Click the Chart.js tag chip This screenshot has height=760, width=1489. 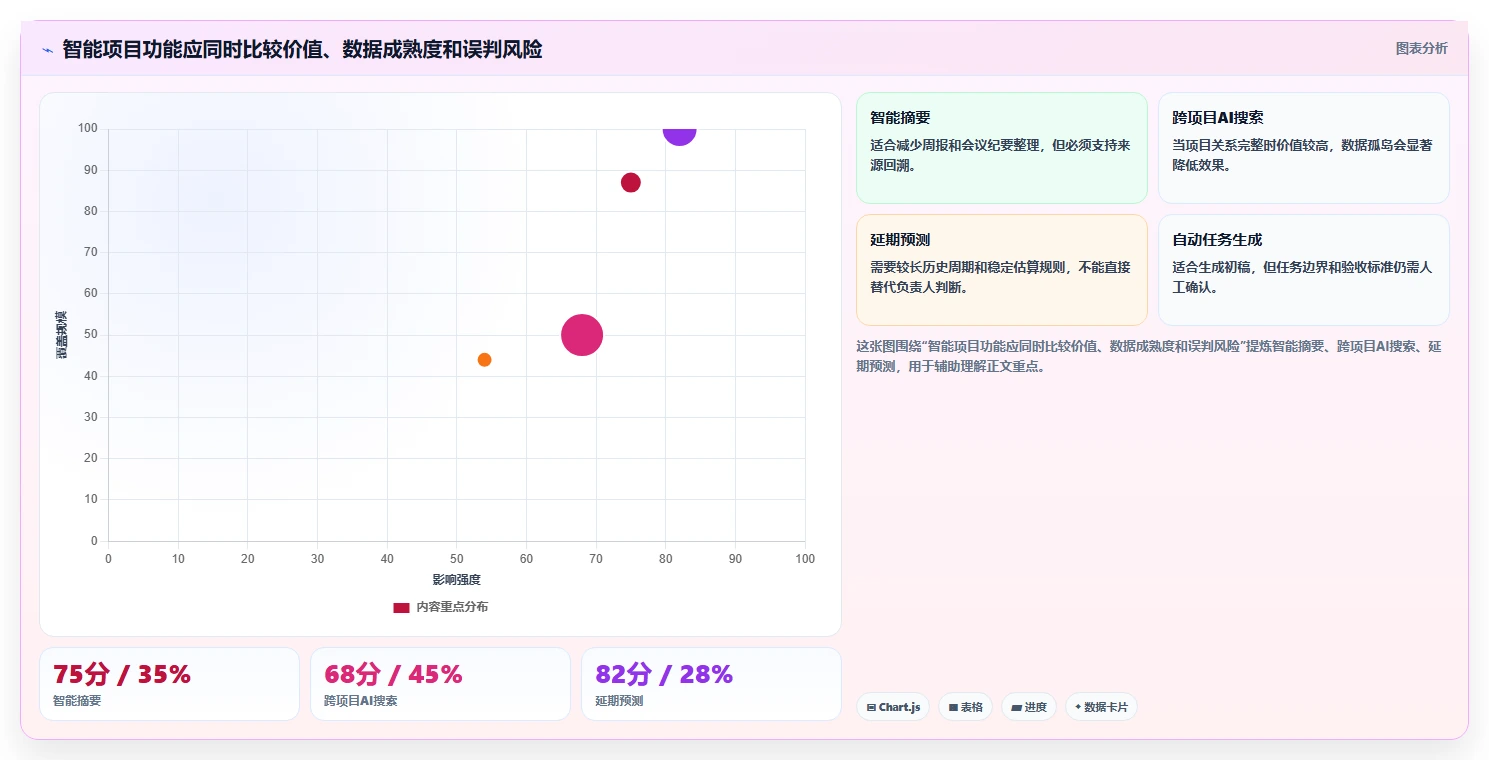(893, 707)
